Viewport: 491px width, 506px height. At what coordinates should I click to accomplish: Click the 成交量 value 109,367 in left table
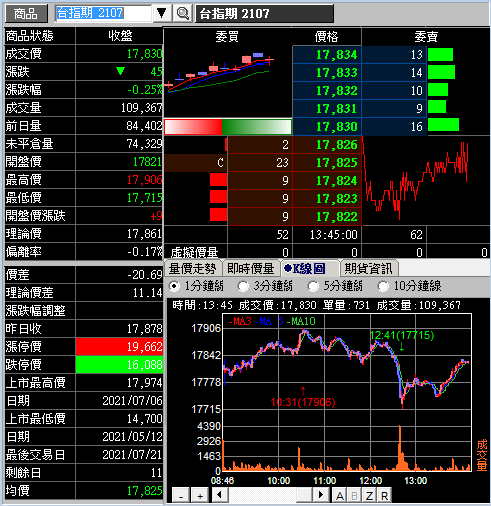pyautogui.click(x=142, y=108)
